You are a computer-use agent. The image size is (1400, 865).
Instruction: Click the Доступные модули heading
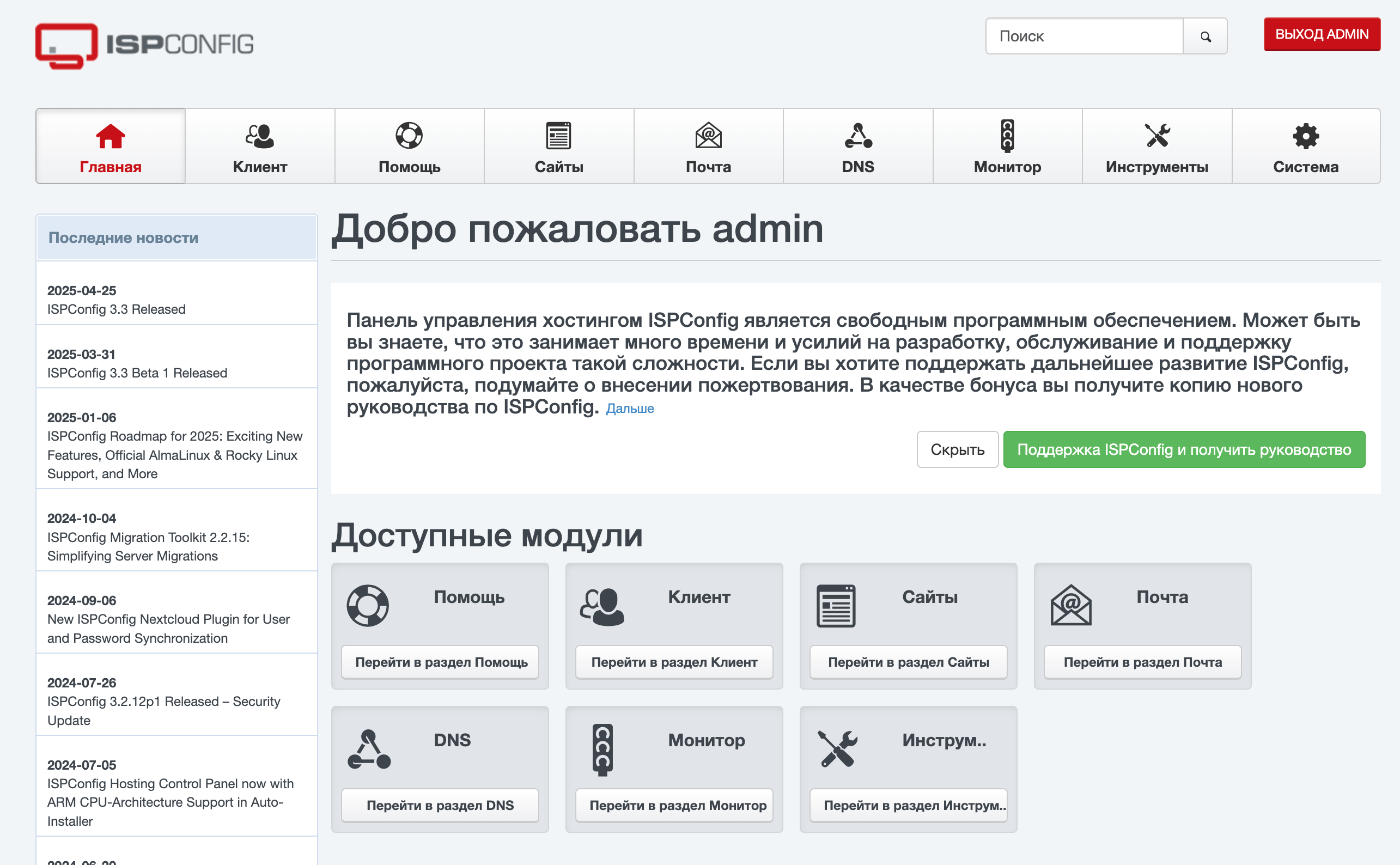point(488,537)
